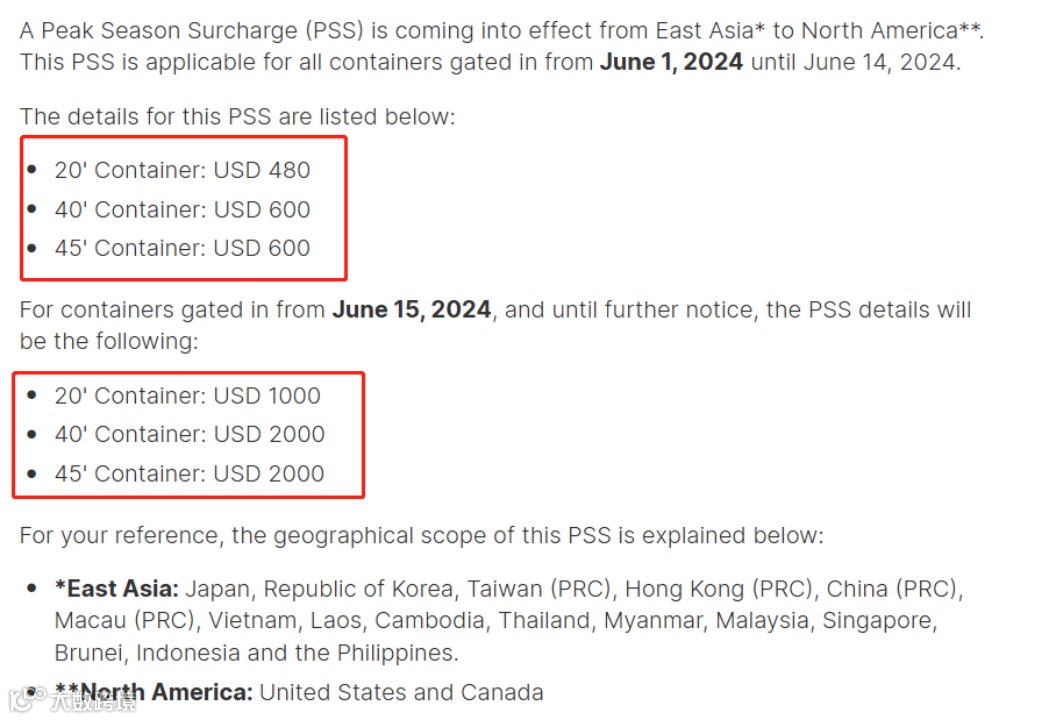Click the bullet before *East Asia

[x=33, y=587]
